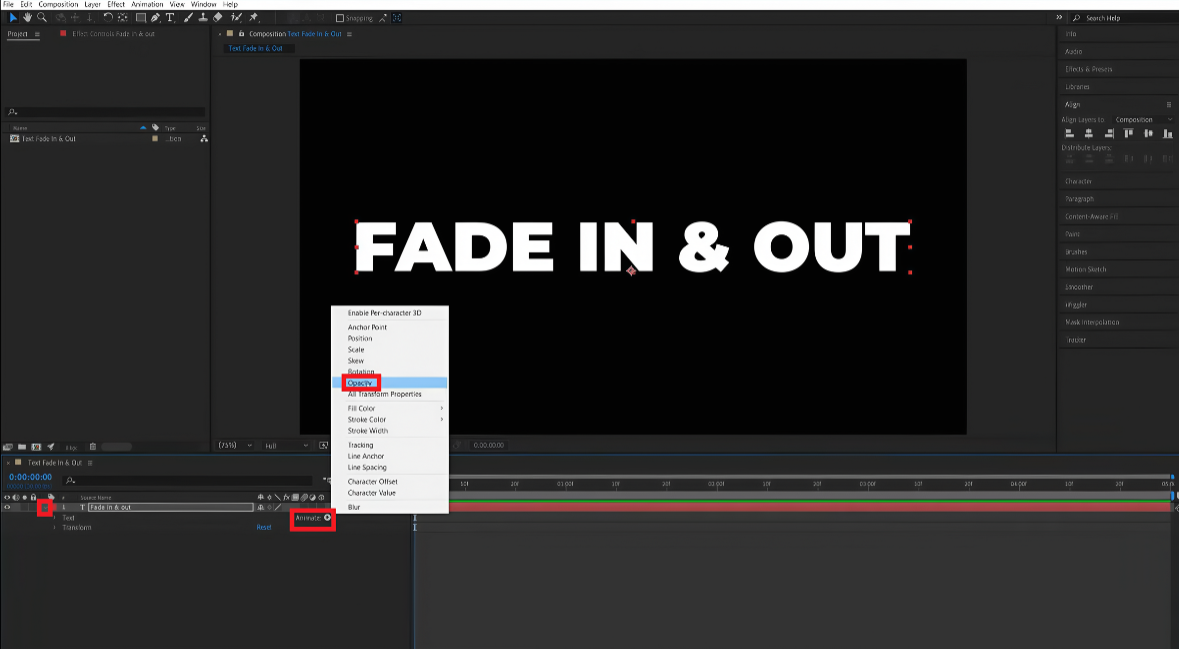1179x649 pixels.
Task: Open the Animation menu in menu bar
Action: 147,5
